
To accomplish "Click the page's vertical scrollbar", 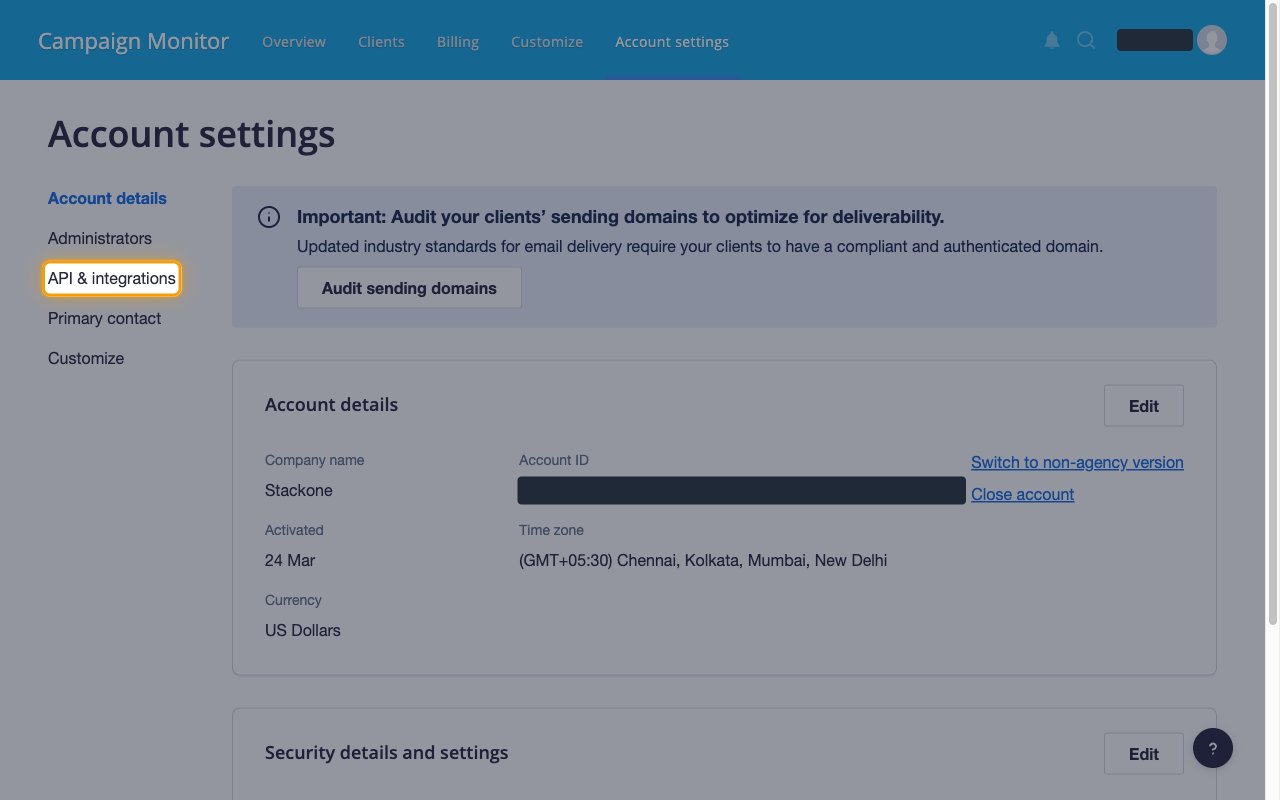I will click(x=1273, y=313).
